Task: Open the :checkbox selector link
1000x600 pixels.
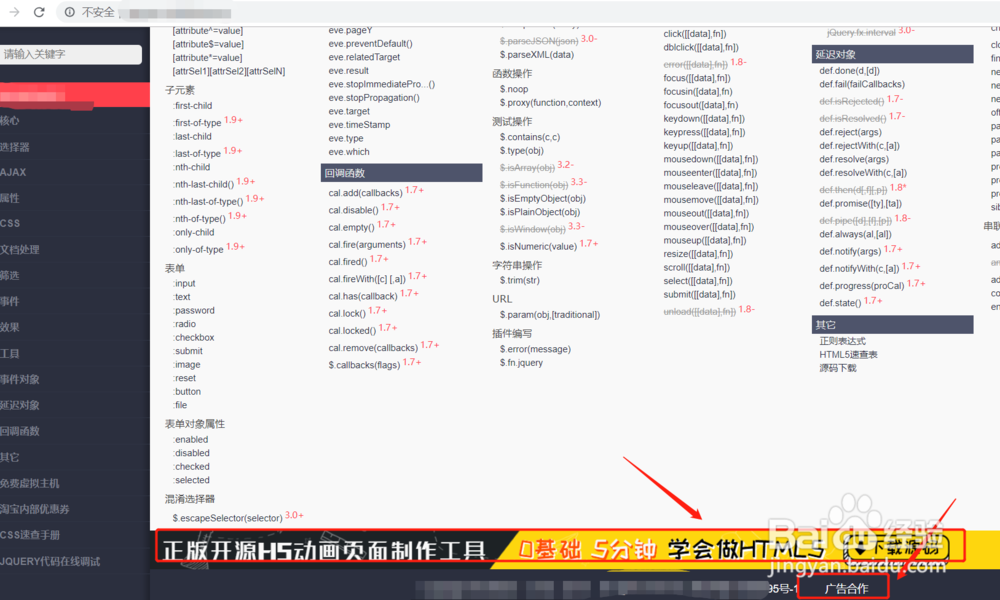Action: pos(194,337)
